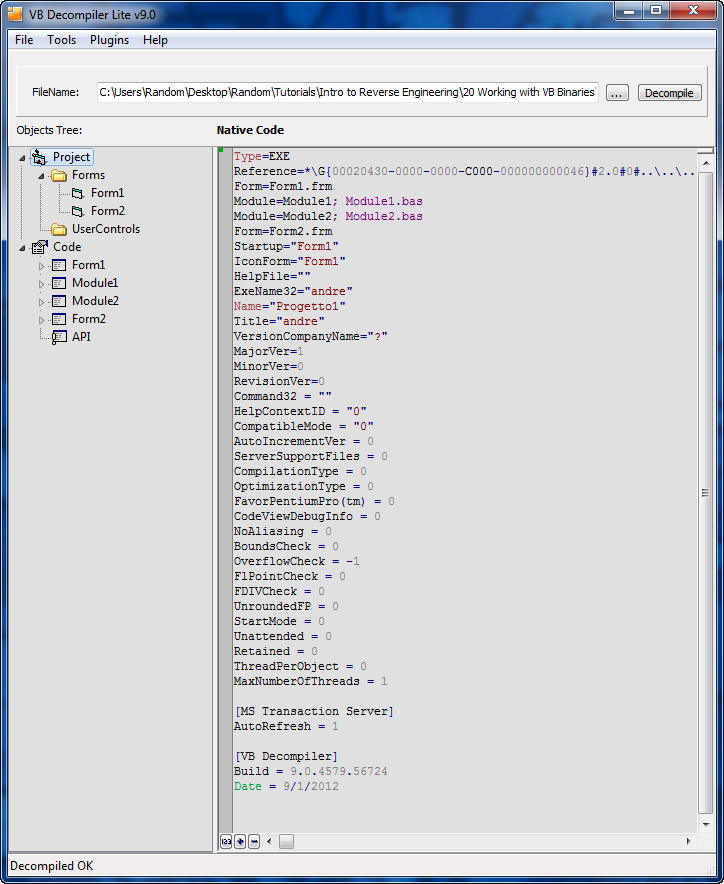This screenshot has width=724, height=884.
Task: Click the vertical scrollbar thumb grip
Action: click(705, 493)
